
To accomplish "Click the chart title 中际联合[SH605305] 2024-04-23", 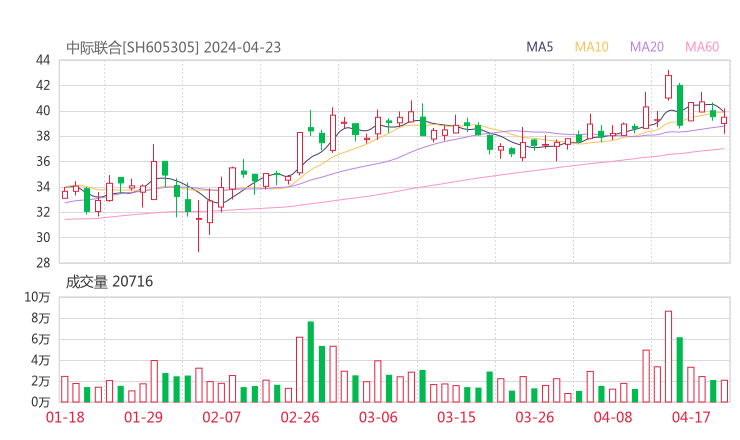I will 173,48.
